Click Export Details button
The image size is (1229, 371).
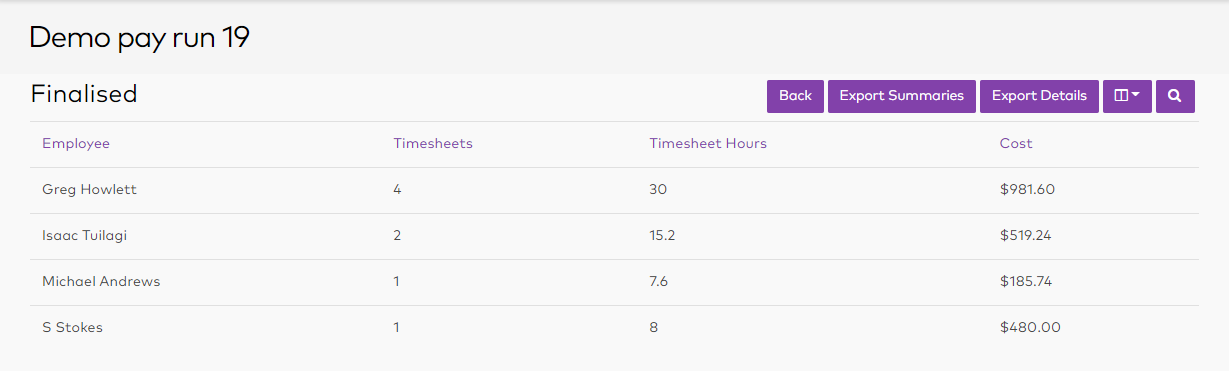(1039, 96)
